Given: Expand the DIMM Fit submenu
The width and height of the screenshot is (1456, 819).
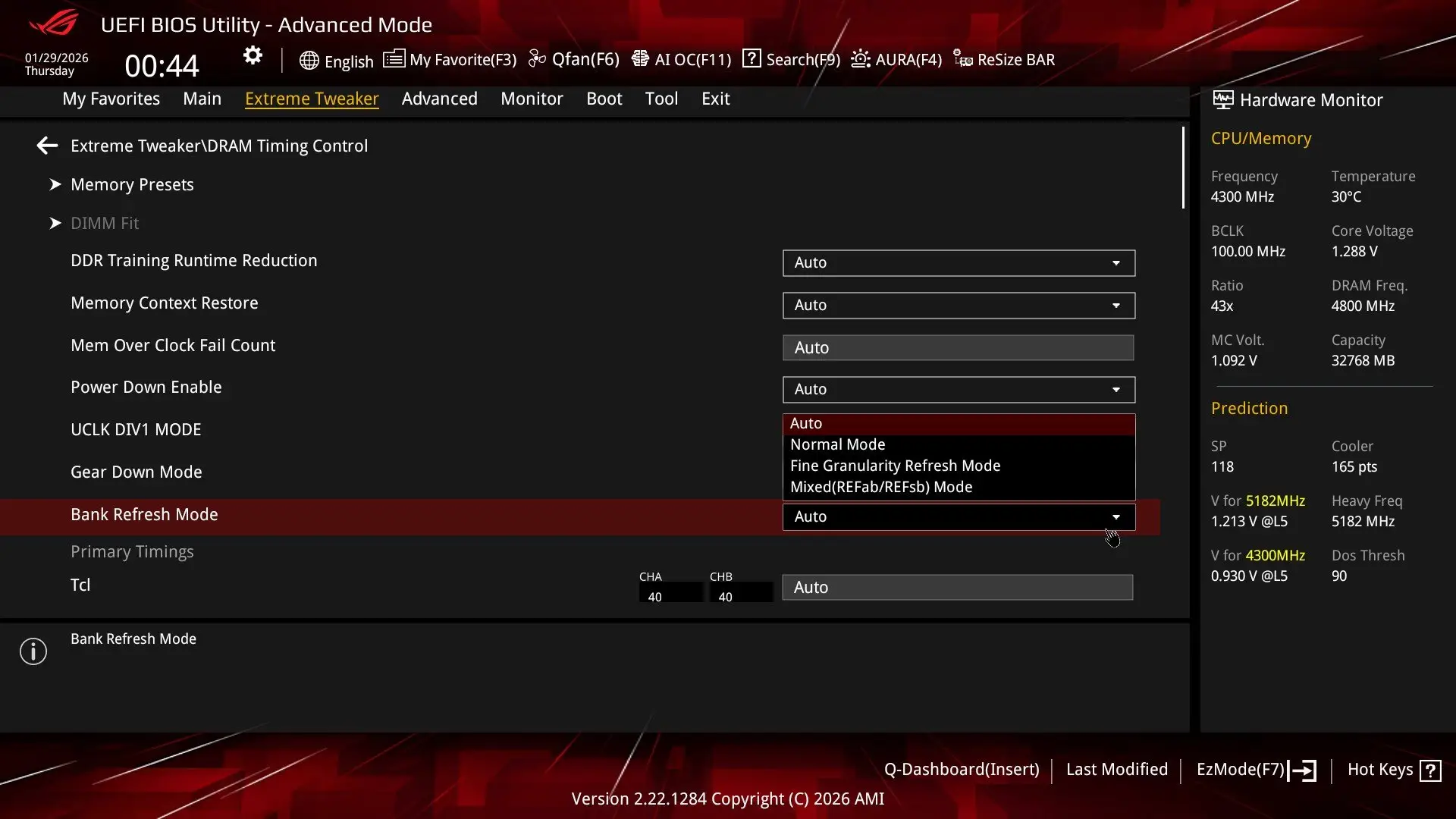Looking at the screenshot, I should coord(105,223).
